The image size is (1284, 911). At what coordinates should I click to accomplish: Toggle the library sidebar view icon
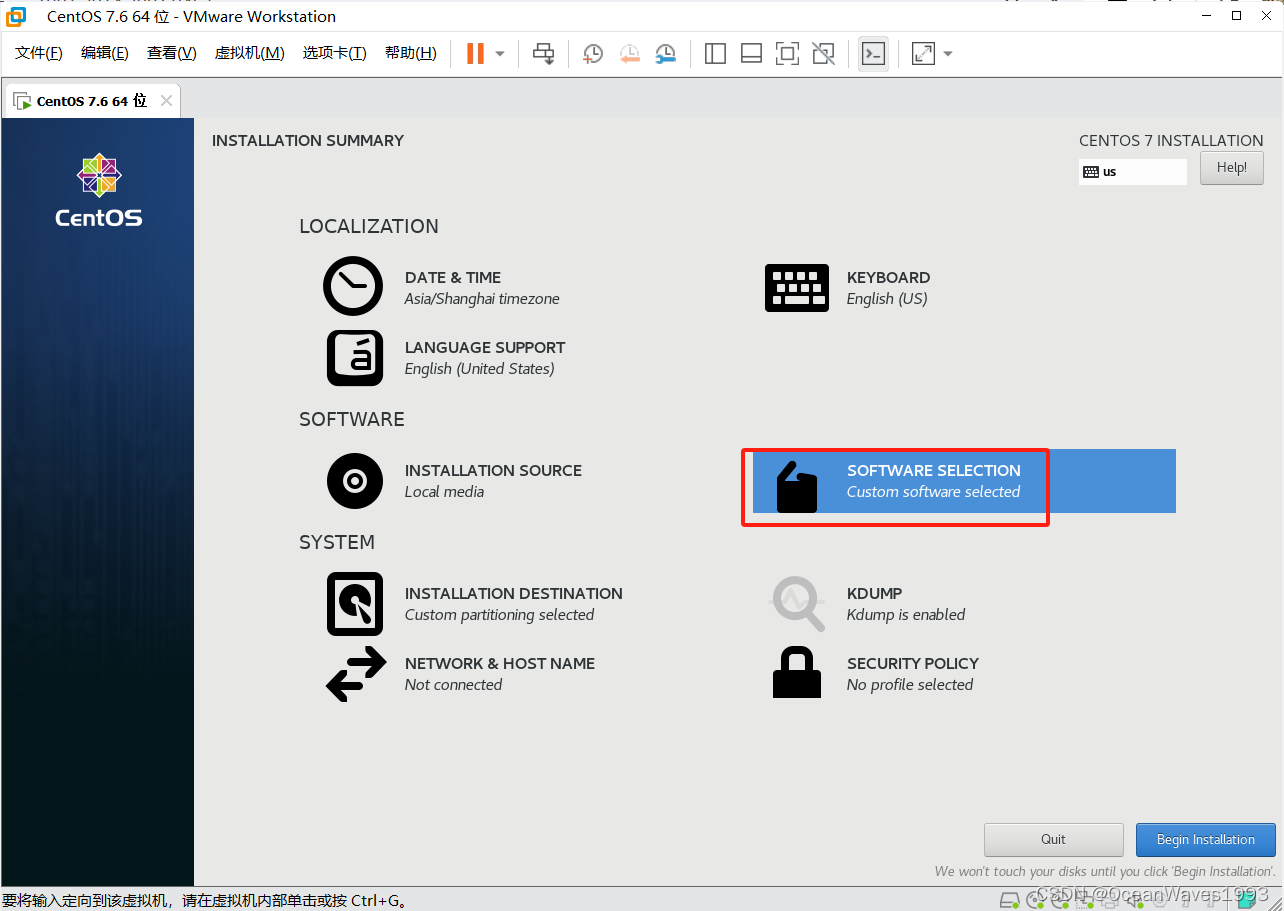tap(715, 54)
